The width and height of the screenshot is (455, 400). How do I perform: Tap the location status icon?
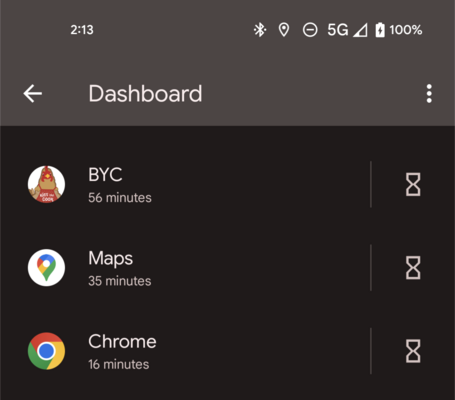(x=284, y=30)
